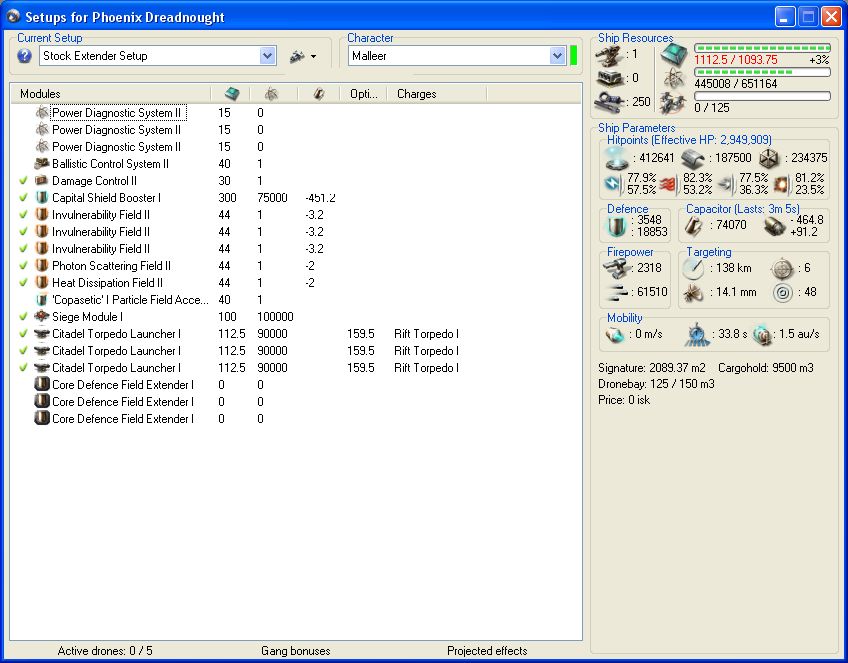
Task: Open the Gang bonuses section
Action: click(295, 651)
